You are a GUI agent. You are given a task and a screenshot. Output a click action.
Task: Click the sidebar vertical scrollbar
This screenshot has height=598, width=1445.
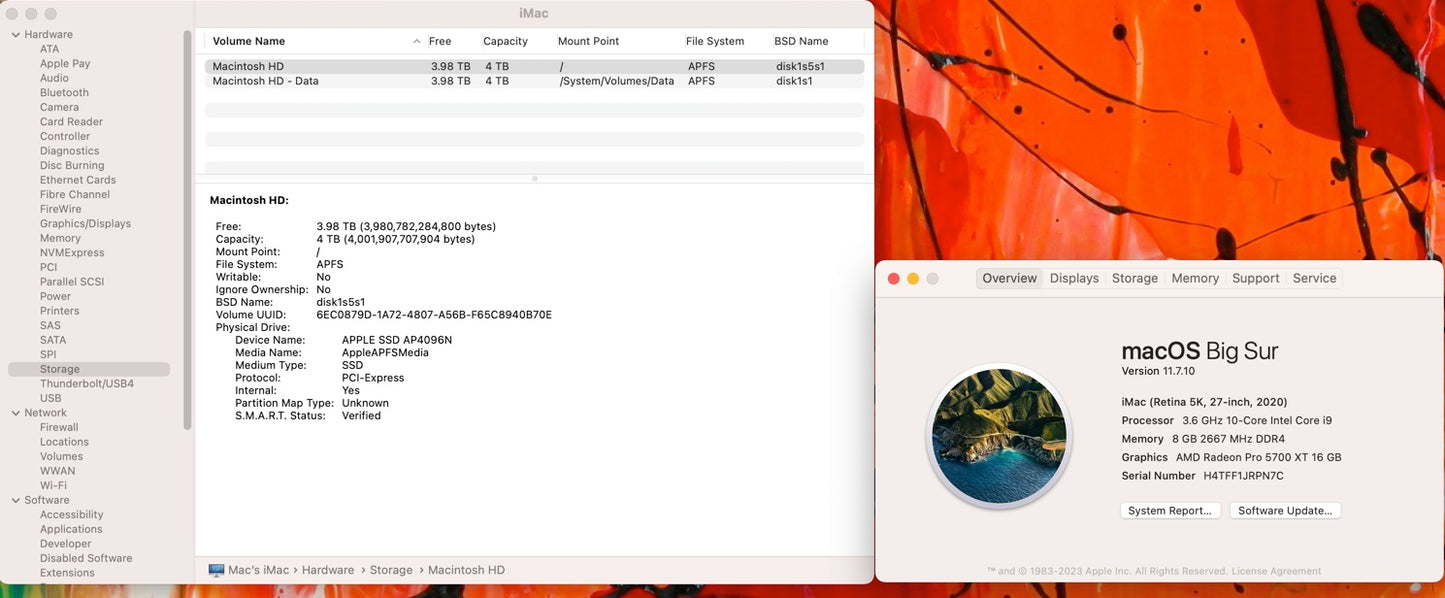(187, 230)
